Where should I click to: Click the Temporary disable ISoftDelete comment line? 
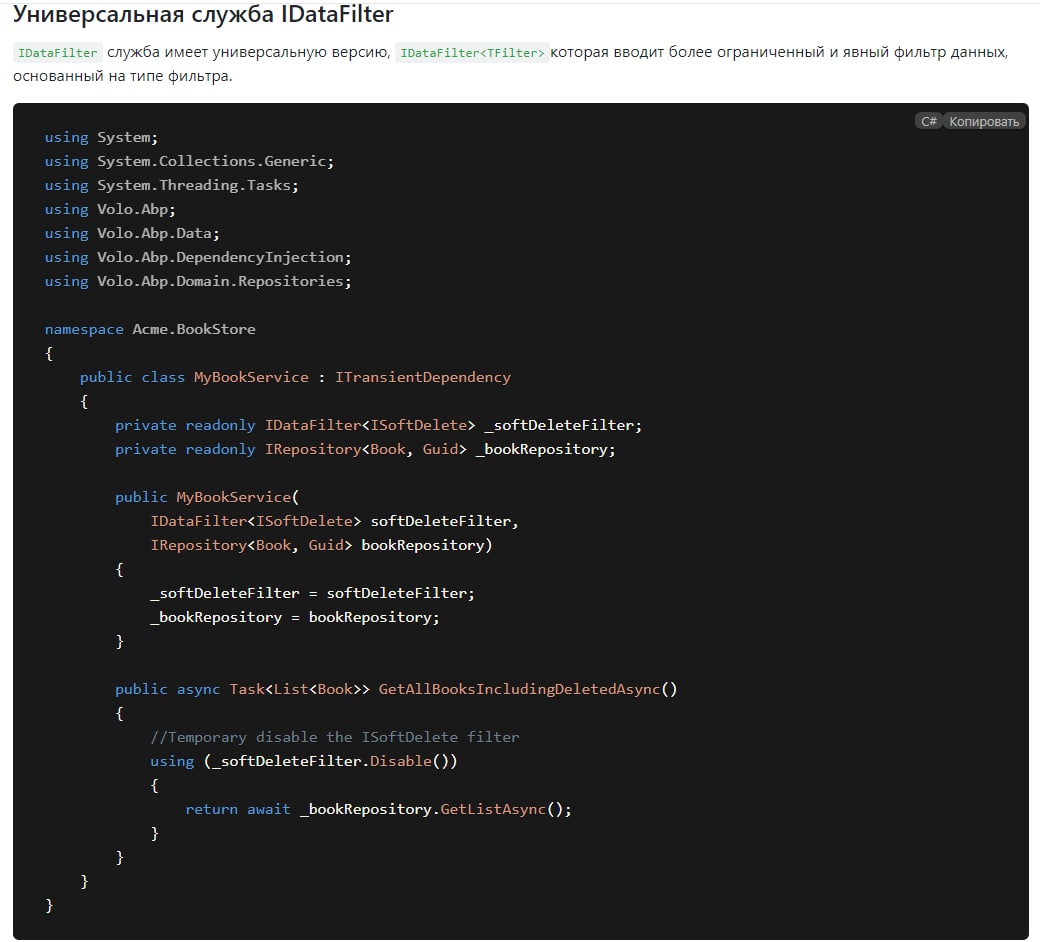[x=335, y=737]
